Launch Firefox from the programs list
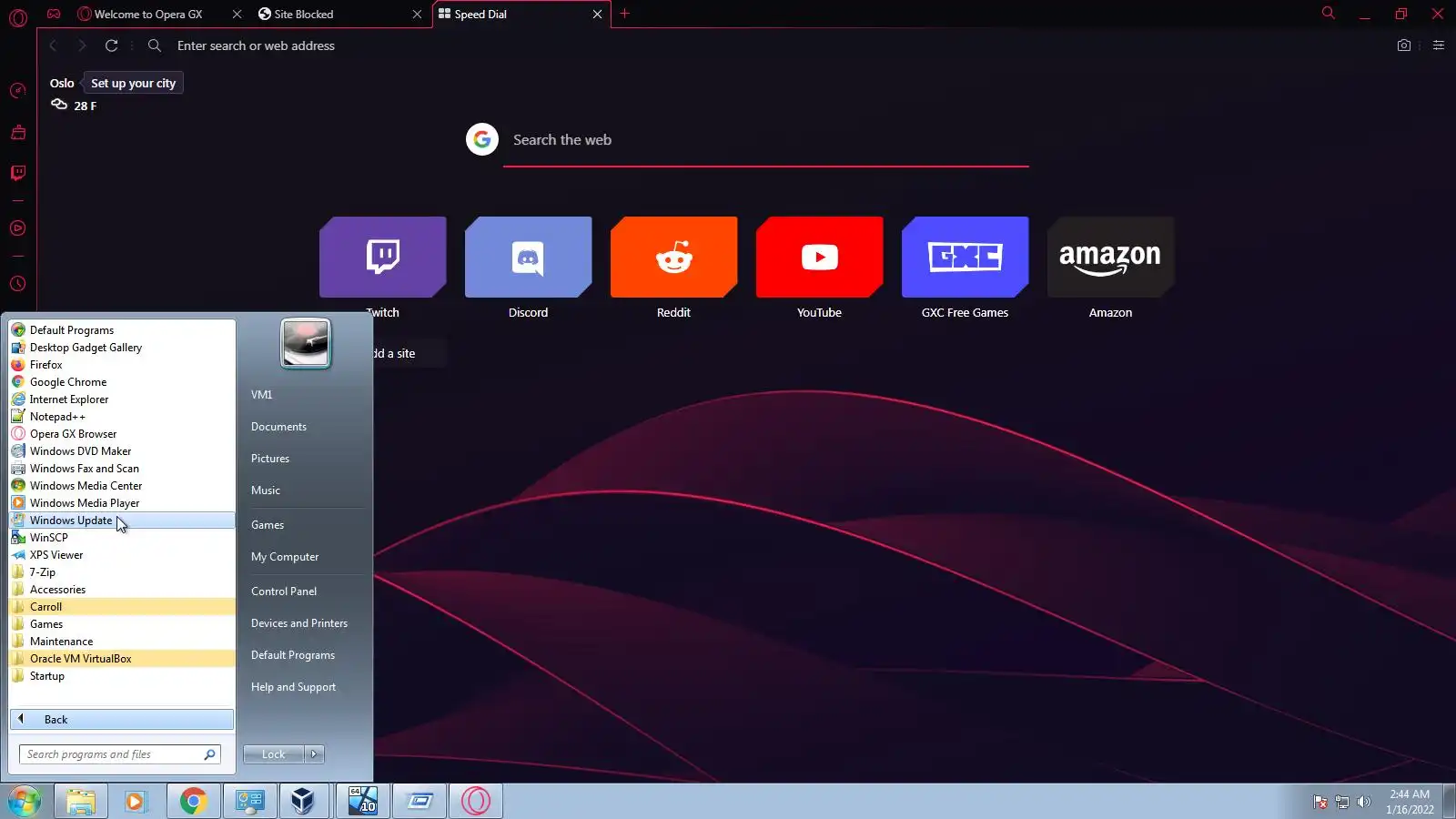The height and width of the screenshot is (819, 1456). (x=122, y=365)
